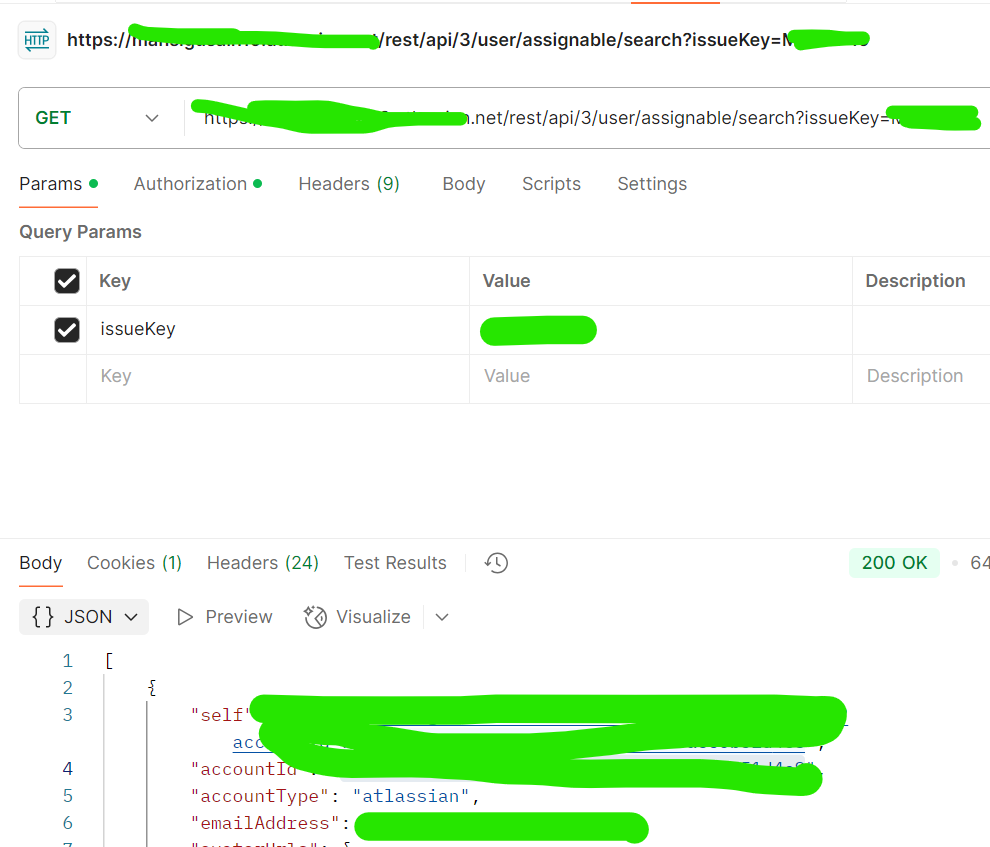This screenshot has width=990, height=847.
Task: Toggle the select-all params checkbox
Action: pos(66,281)
